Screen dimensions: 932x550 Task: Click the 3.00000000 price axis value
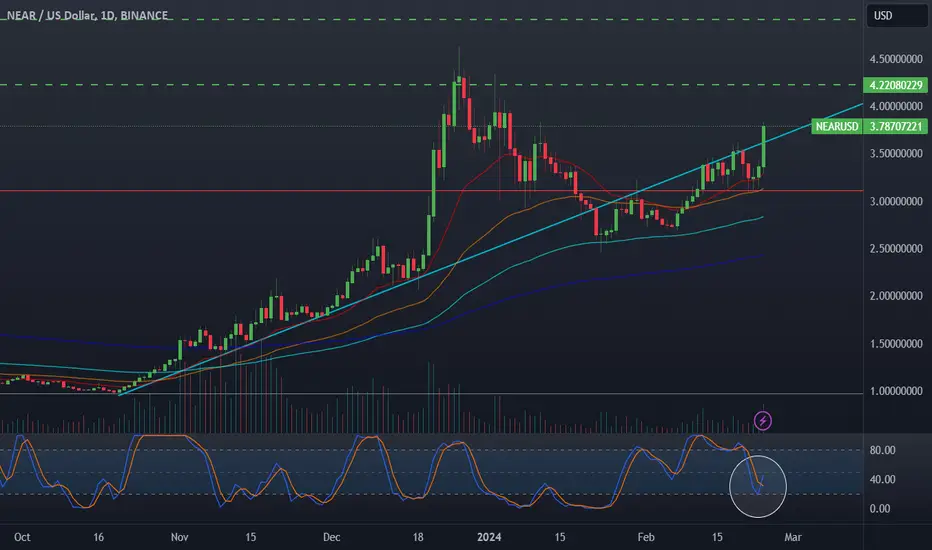point(896,202)
